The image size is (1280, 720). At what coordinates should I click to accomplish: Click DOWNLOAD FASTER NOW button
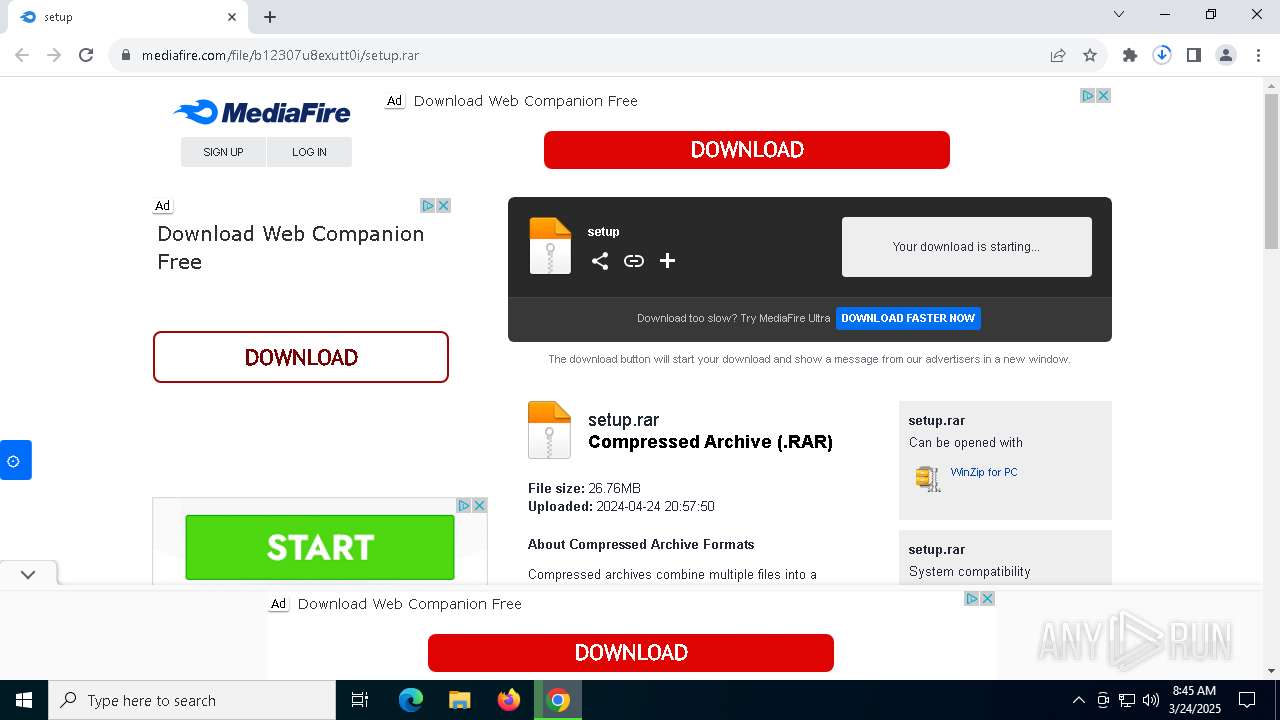(908, 318)
